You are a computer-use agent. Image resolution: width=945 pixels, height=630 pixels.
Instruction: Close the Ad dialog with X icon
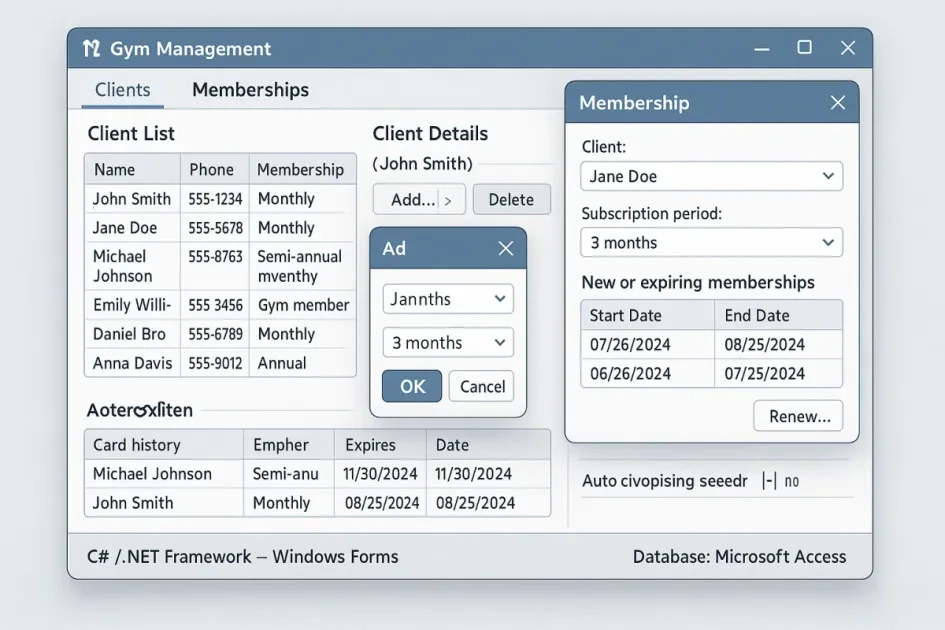[505, 249]
